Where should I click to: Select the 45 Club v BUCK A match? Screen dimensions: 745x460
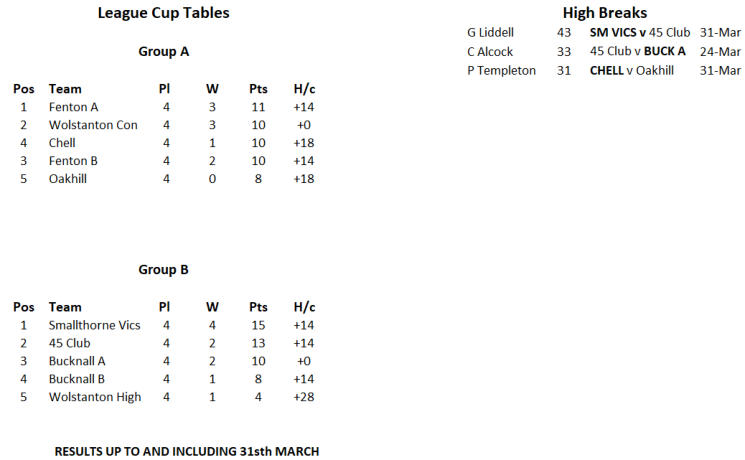coord(638,51)
